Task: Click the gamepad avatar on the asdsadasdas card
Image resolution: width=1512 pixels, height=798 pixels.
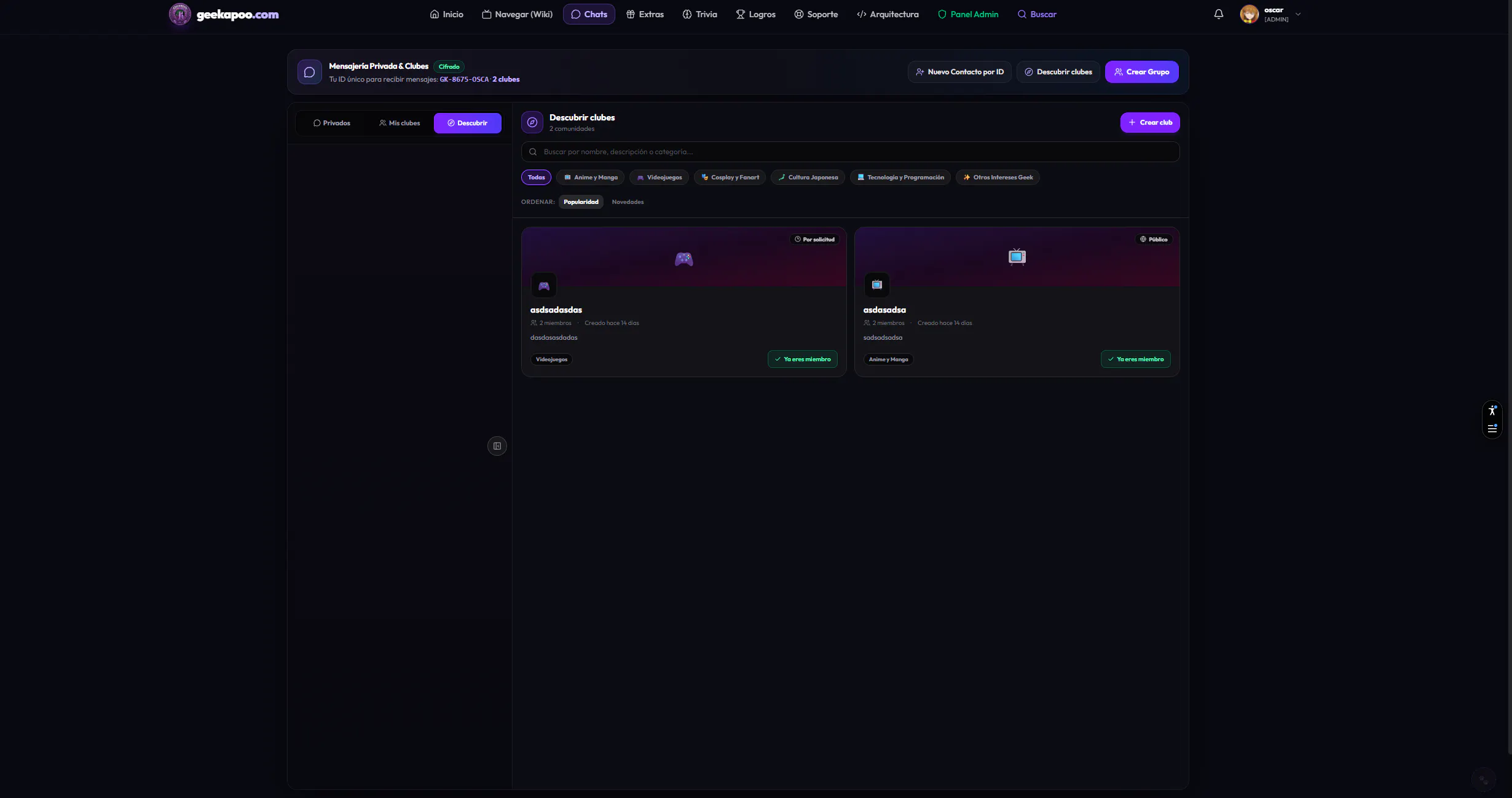Action: coord(544,286)
